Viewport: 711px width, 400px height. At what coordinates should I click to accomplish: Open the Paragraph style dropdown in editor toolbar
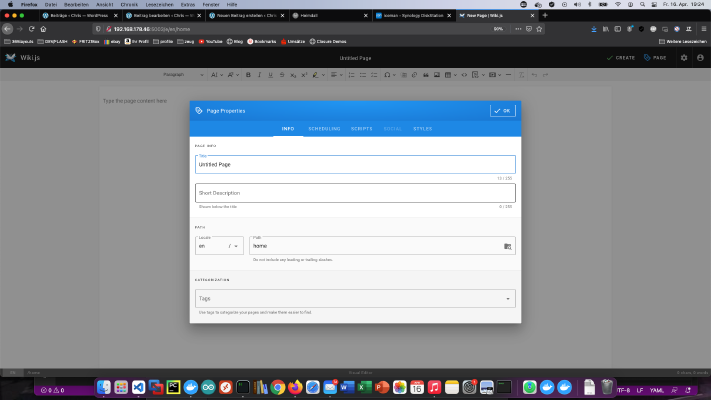pyautogui.click(x=183, y=75)
